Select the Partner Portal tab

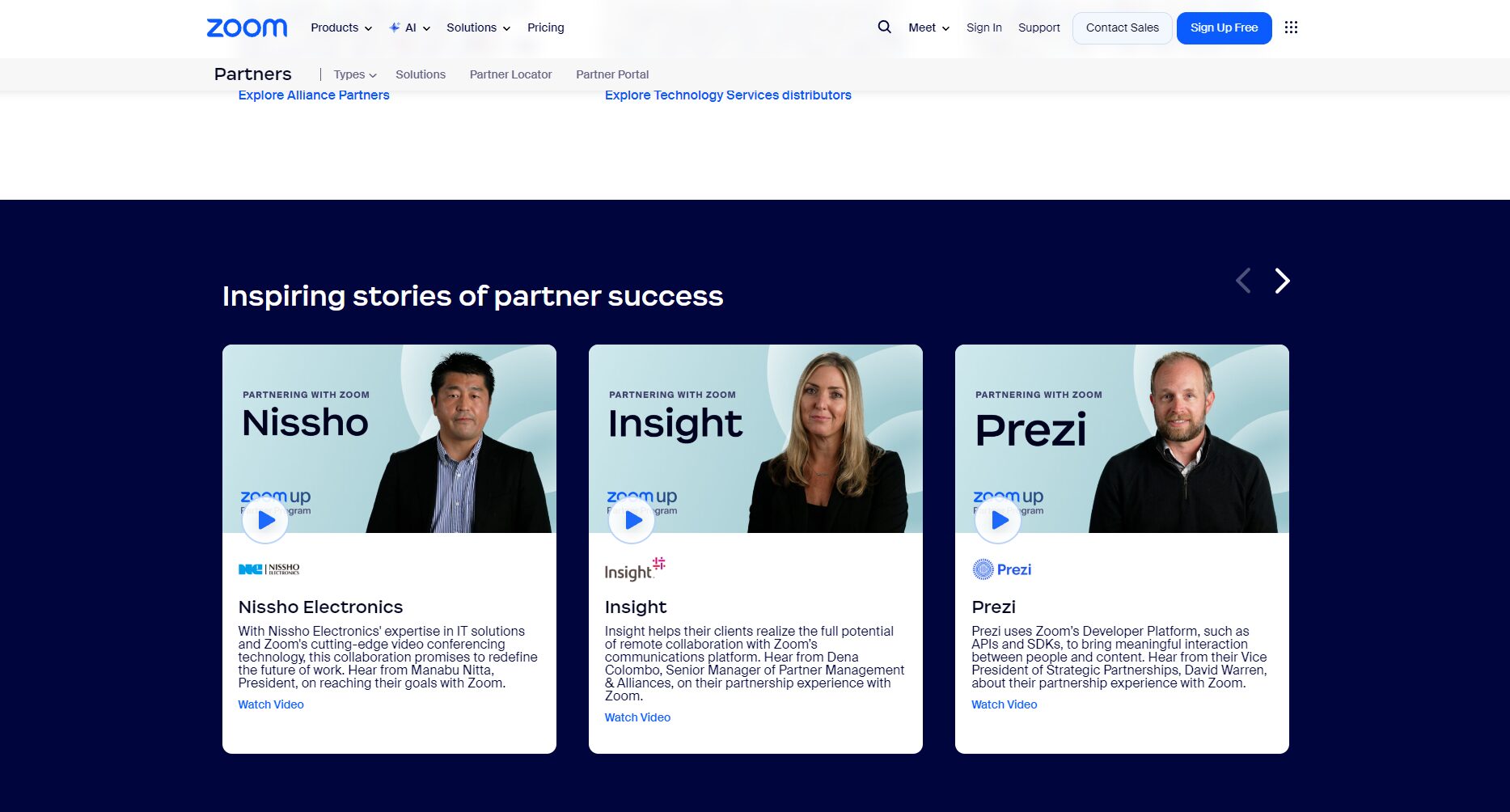click(612, 74)
